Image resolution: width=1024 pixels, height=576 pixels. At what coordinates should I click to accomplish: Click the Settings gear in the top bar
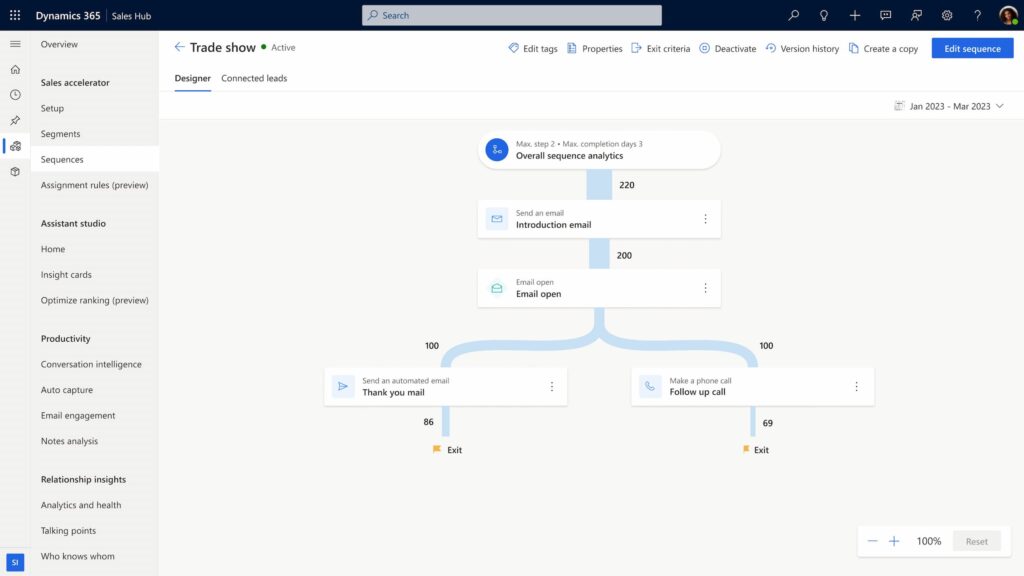(x=947, y=15)
